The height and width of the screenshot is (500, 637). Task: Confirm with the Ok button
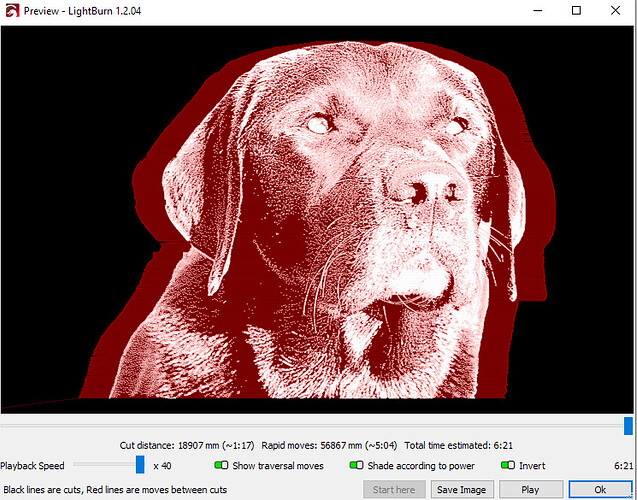pos(600,489)
